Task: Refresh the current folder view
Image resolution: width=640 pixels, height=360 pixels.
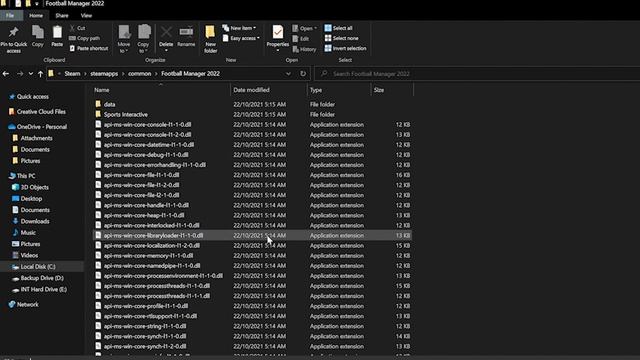Action: (303, 74)
